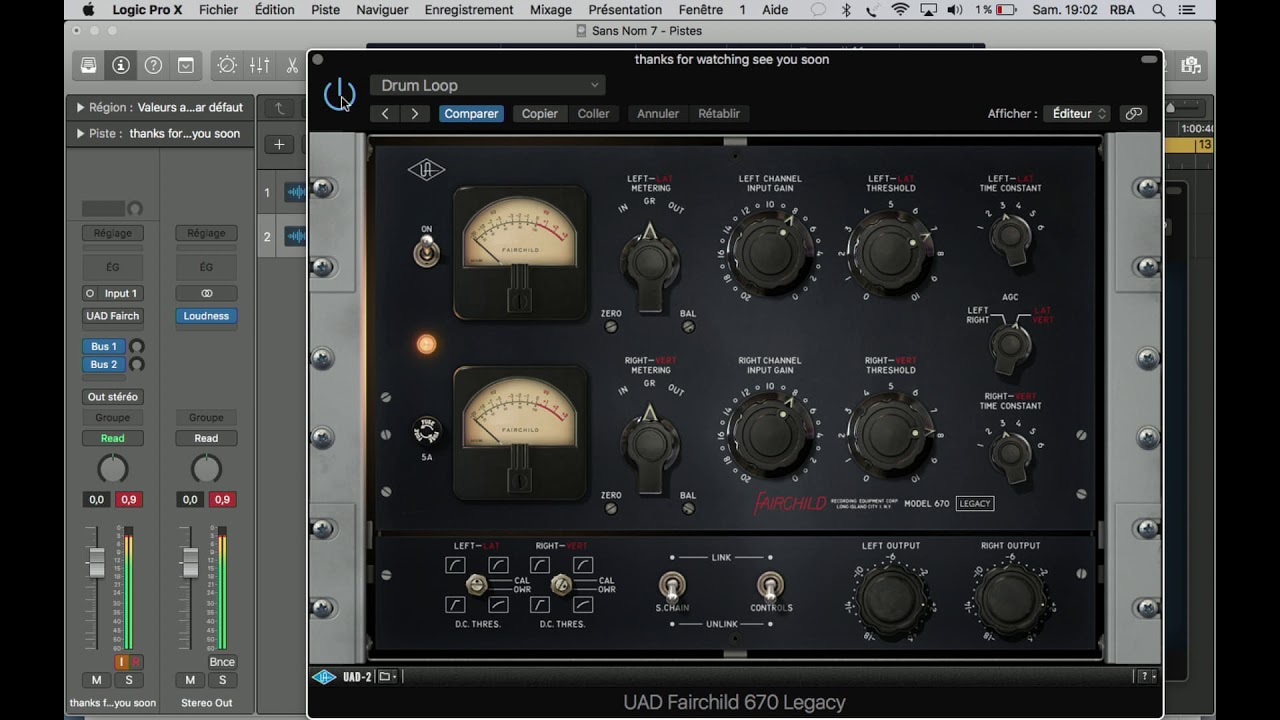Open the Afficher Éditeur dropdown
The height and width of the screenshot is (720, 1280).
[x=1077, y=114]
